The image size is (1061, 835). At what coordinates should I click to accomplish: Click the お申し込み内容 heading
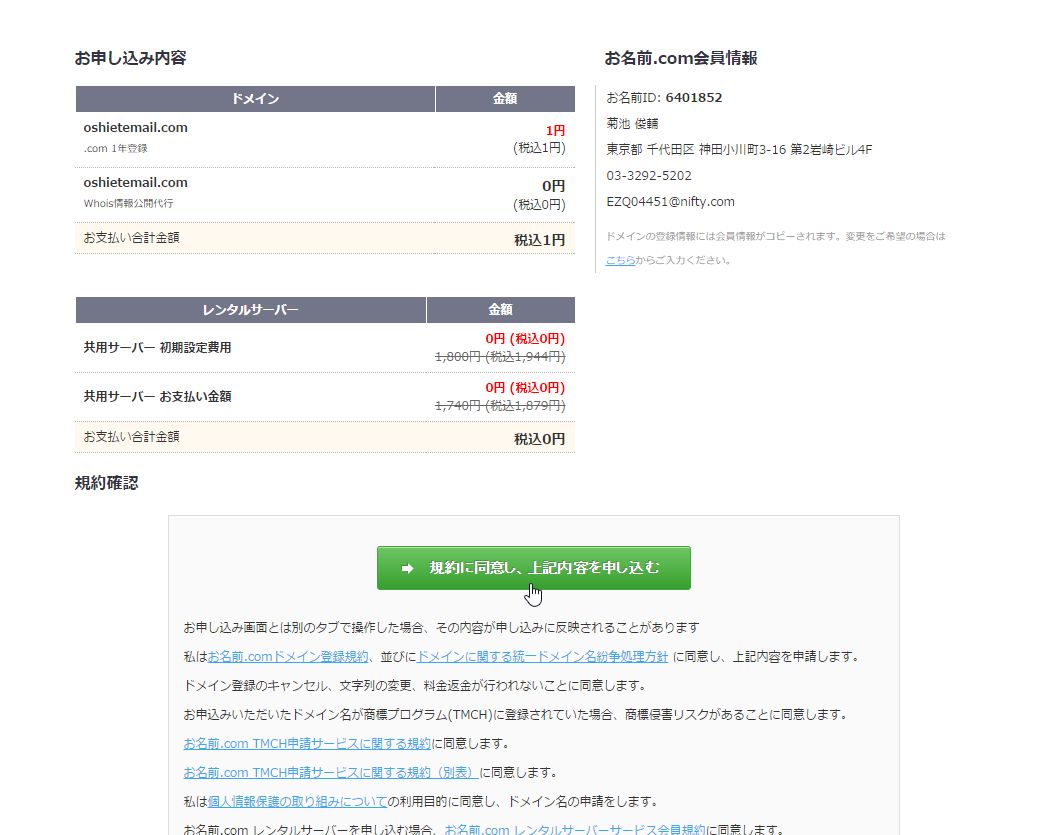tap(131, 58)
